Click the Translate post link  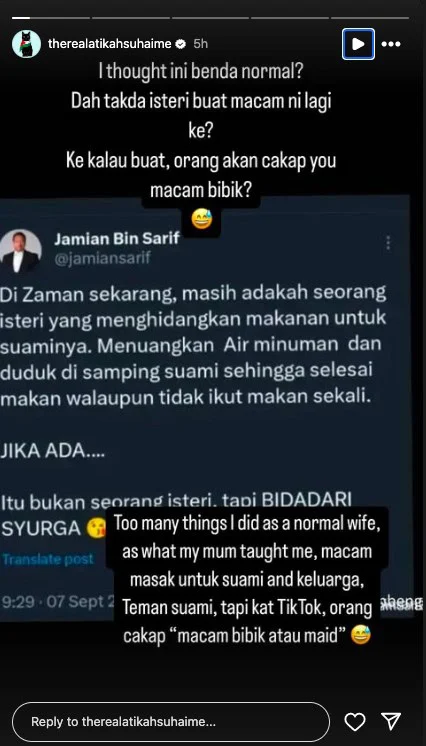[x=47, y=559]
